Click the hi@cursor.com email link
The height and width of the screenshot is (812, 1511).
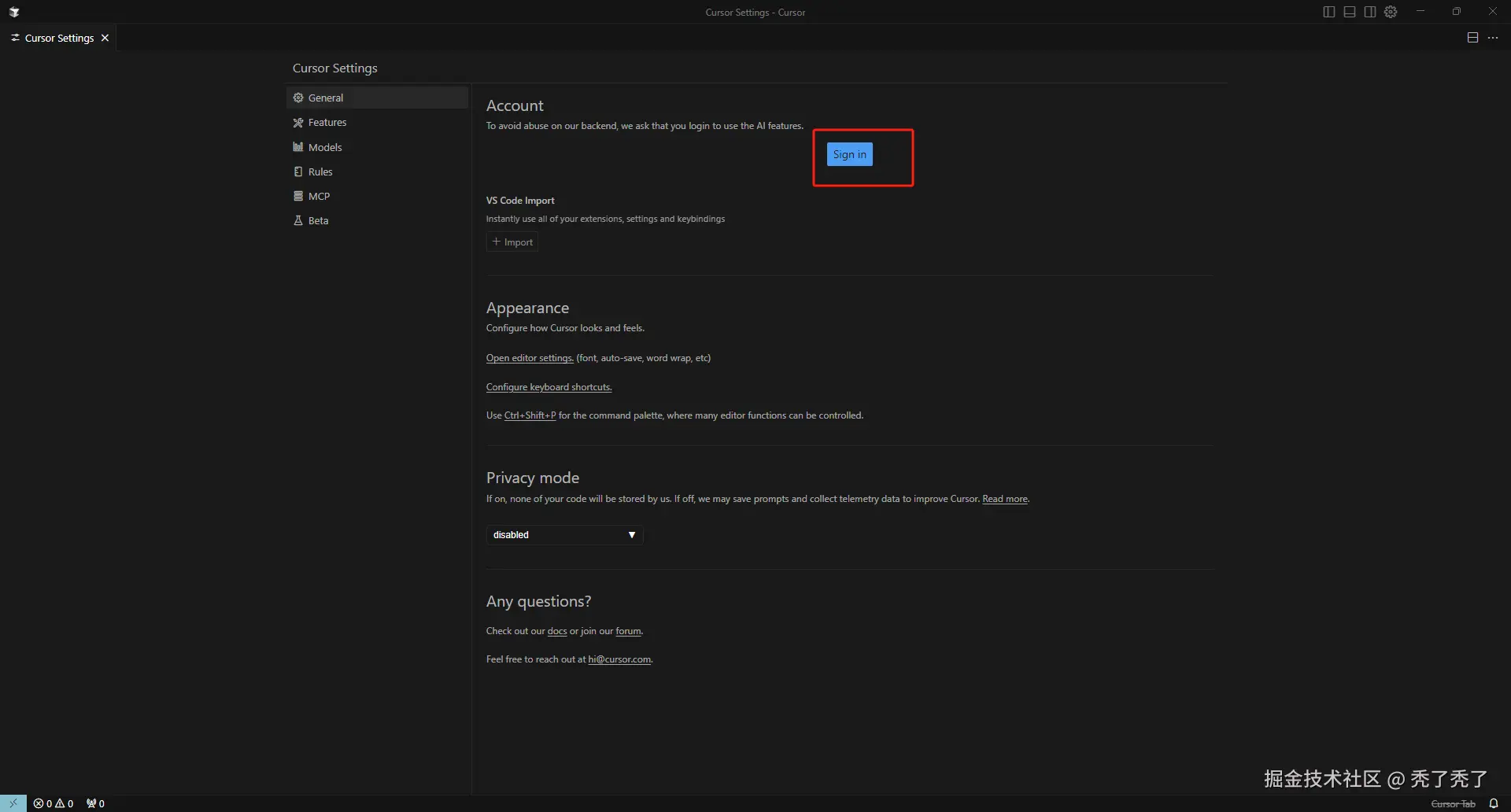click(619, 659)
